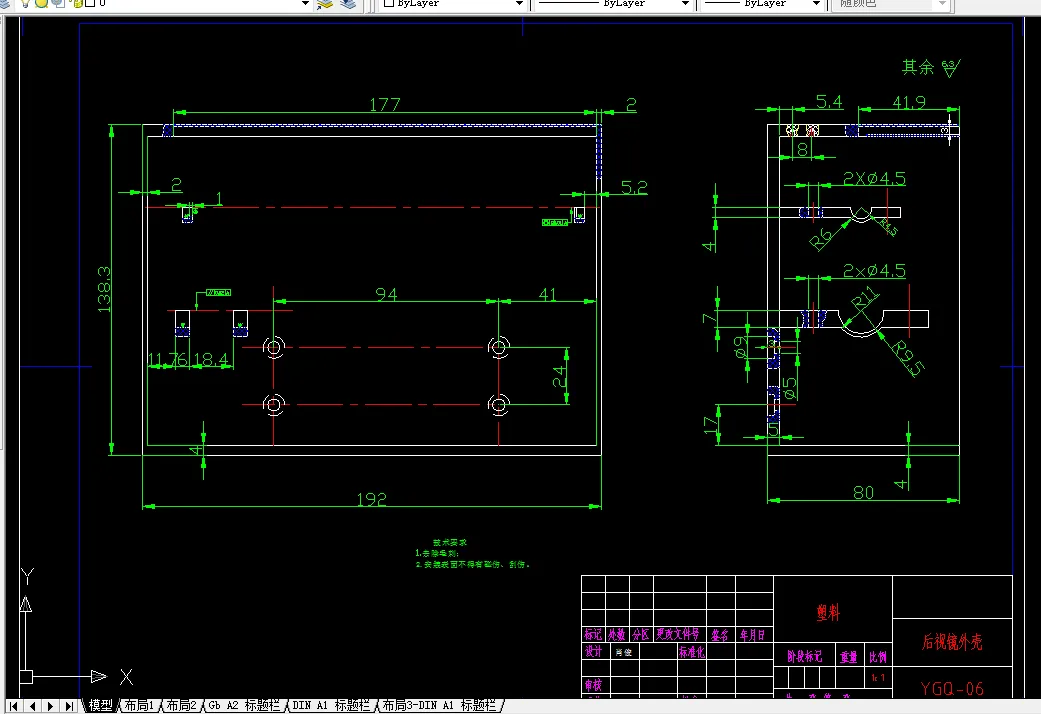Viewport: 1041px width, 714px height.
Task: Click the layer previous icon
Action: [x=349, y=4]
